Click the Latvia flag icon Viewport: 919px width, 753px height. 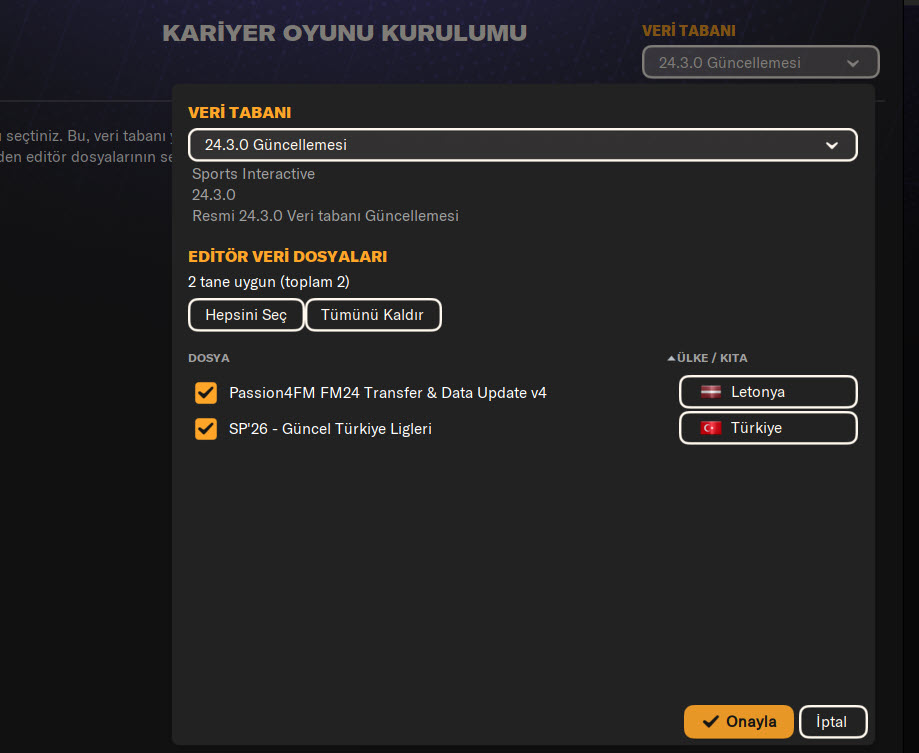pos(711,392)
